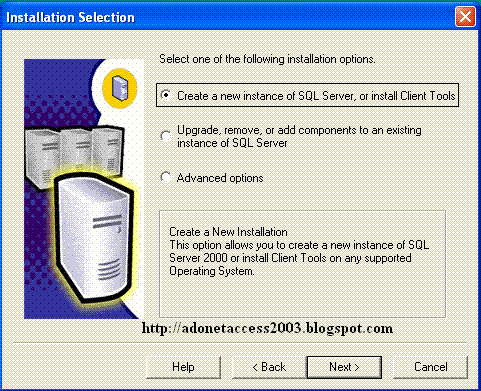
Task: Select the Advanced options radio button
Action: pos(166,177)
